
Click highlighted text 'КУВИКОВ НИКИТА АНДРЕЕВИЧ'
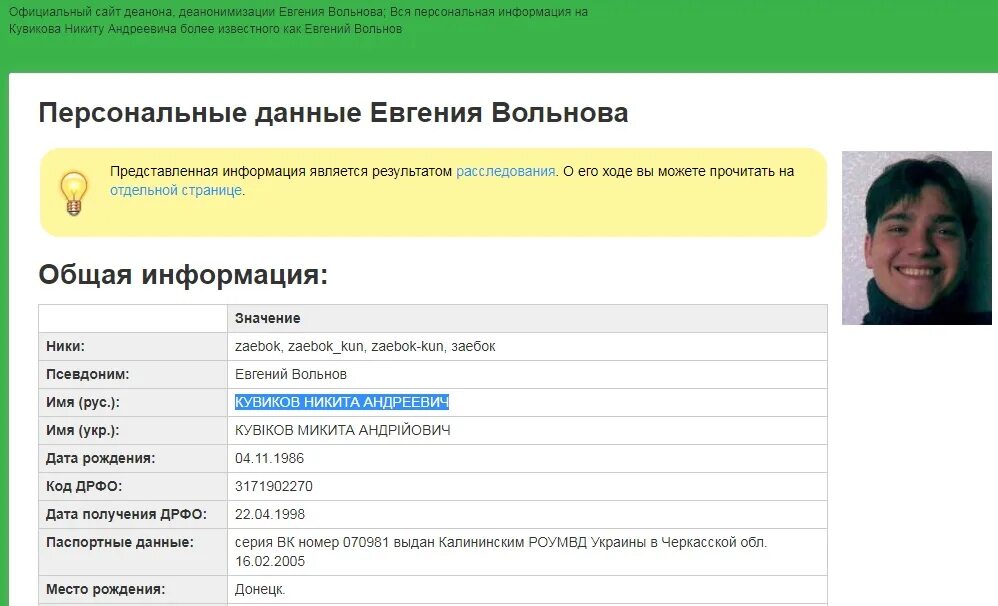coord(342,402)
